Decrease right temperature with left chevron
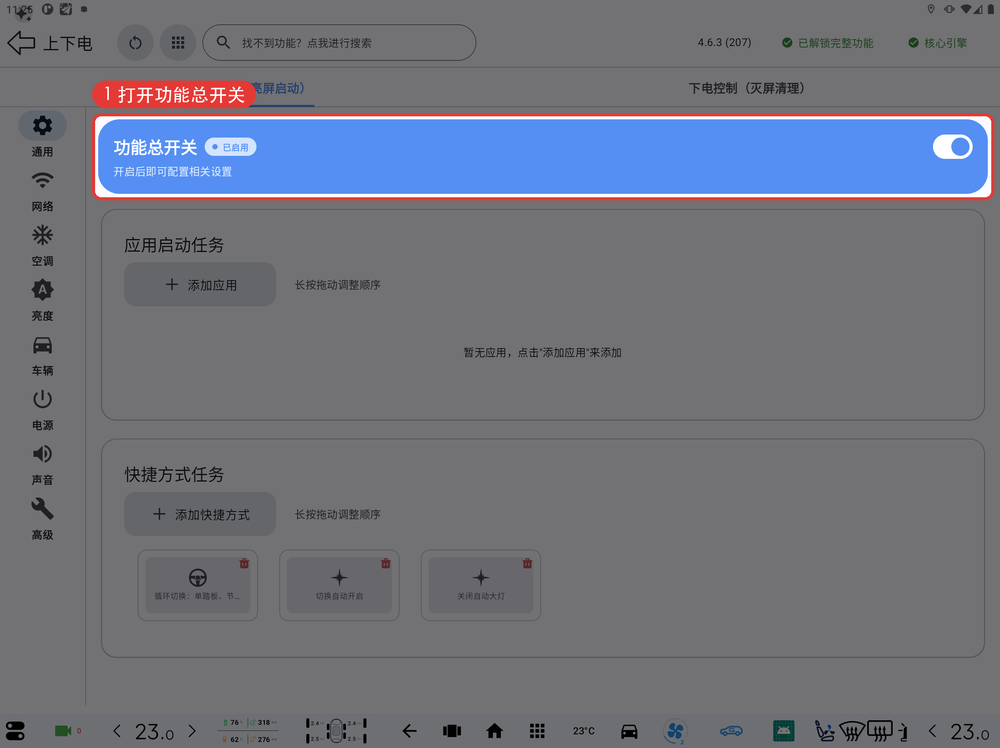1000x748 pixels. pos(933,731)
